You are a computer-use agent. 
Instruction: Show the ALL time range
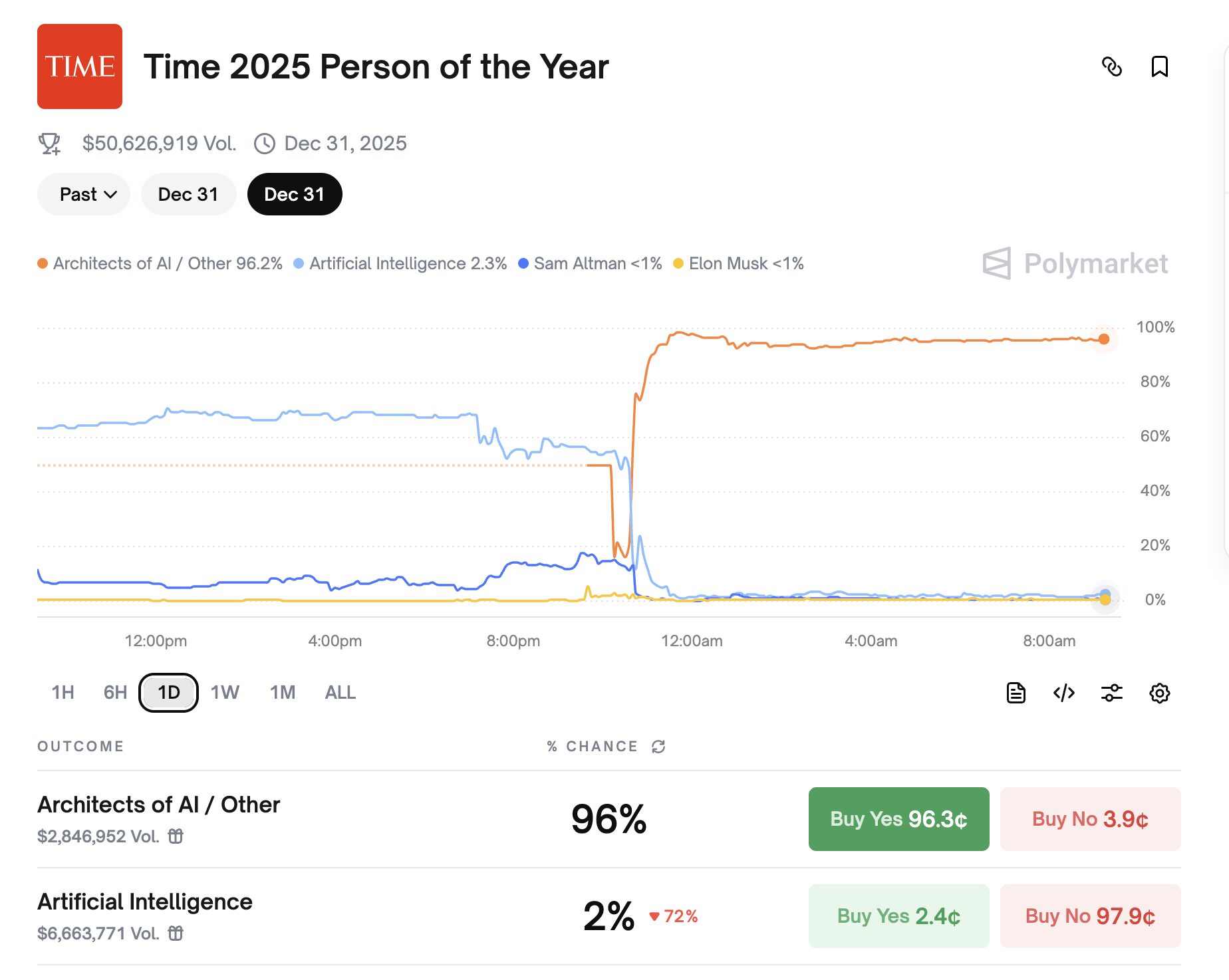340,693
